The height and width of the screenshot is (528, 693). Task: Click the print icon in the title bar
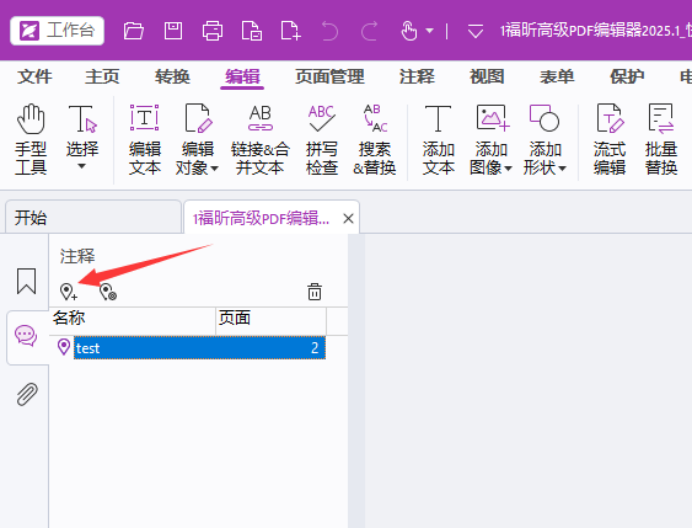click(212, 31)
